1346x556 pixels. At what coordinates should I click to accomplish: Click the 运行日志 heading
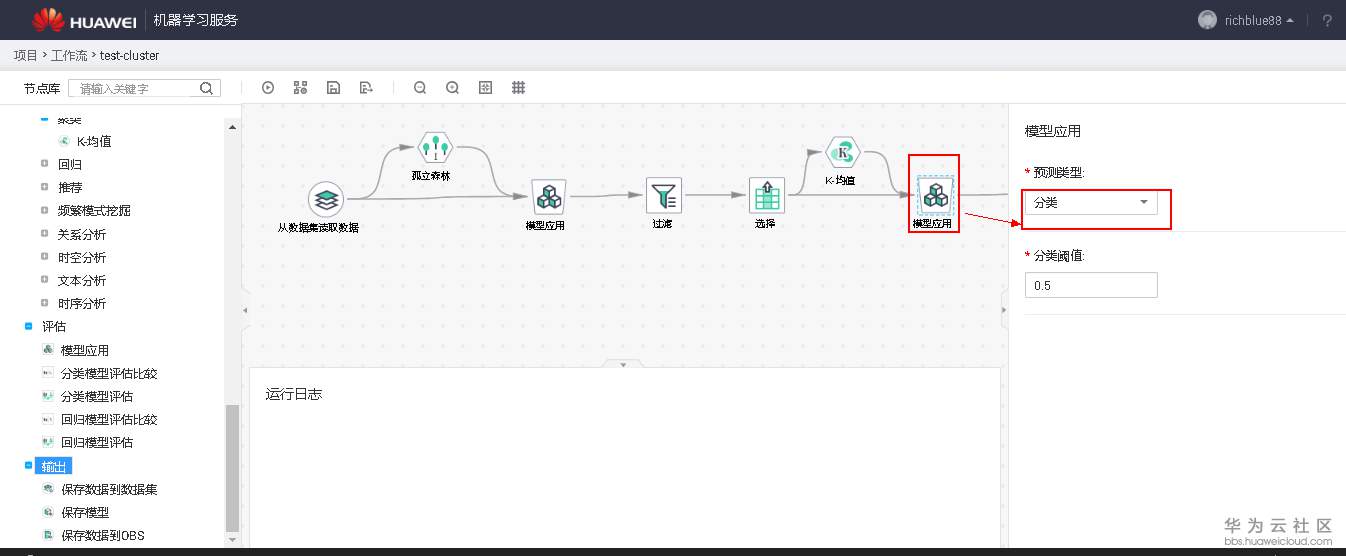pos(294,394)
